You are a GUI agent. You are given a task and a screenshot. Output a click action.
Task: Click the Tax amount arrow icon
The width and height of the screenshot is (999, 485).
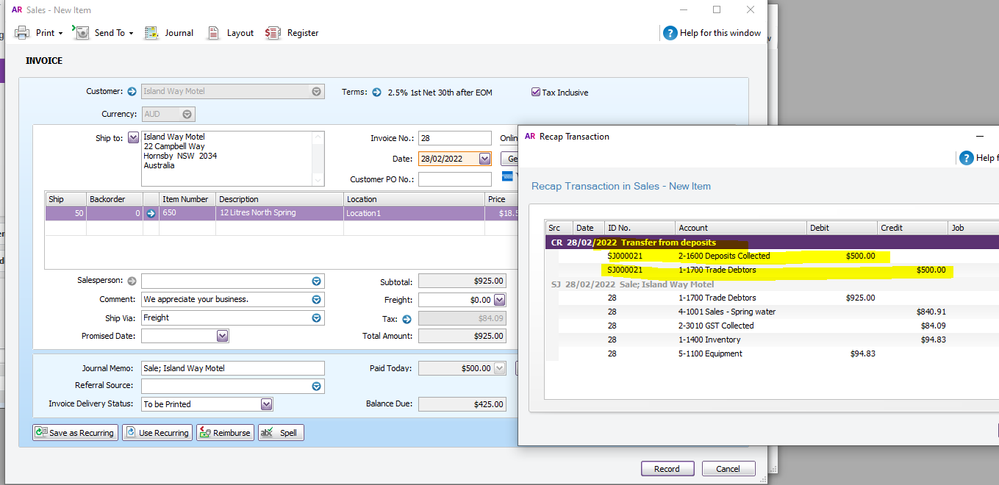pyautogui.click(x=407, y=319)
